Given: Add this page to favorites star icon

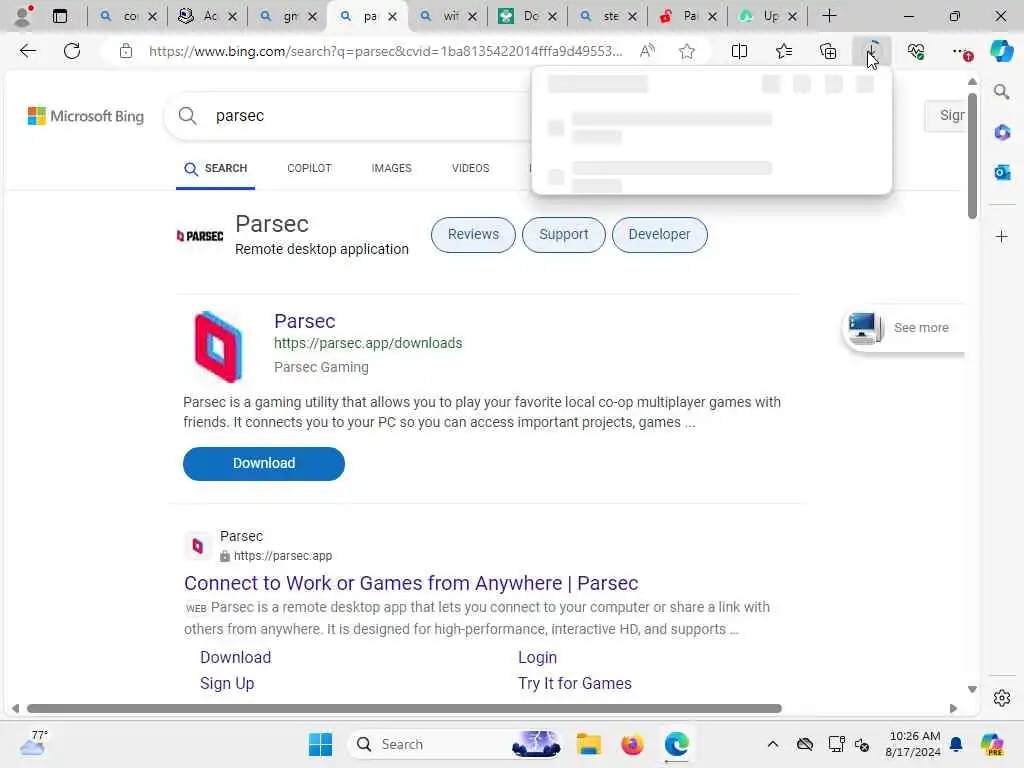Looking at the screenshot, I should click(x=686, y=51).
